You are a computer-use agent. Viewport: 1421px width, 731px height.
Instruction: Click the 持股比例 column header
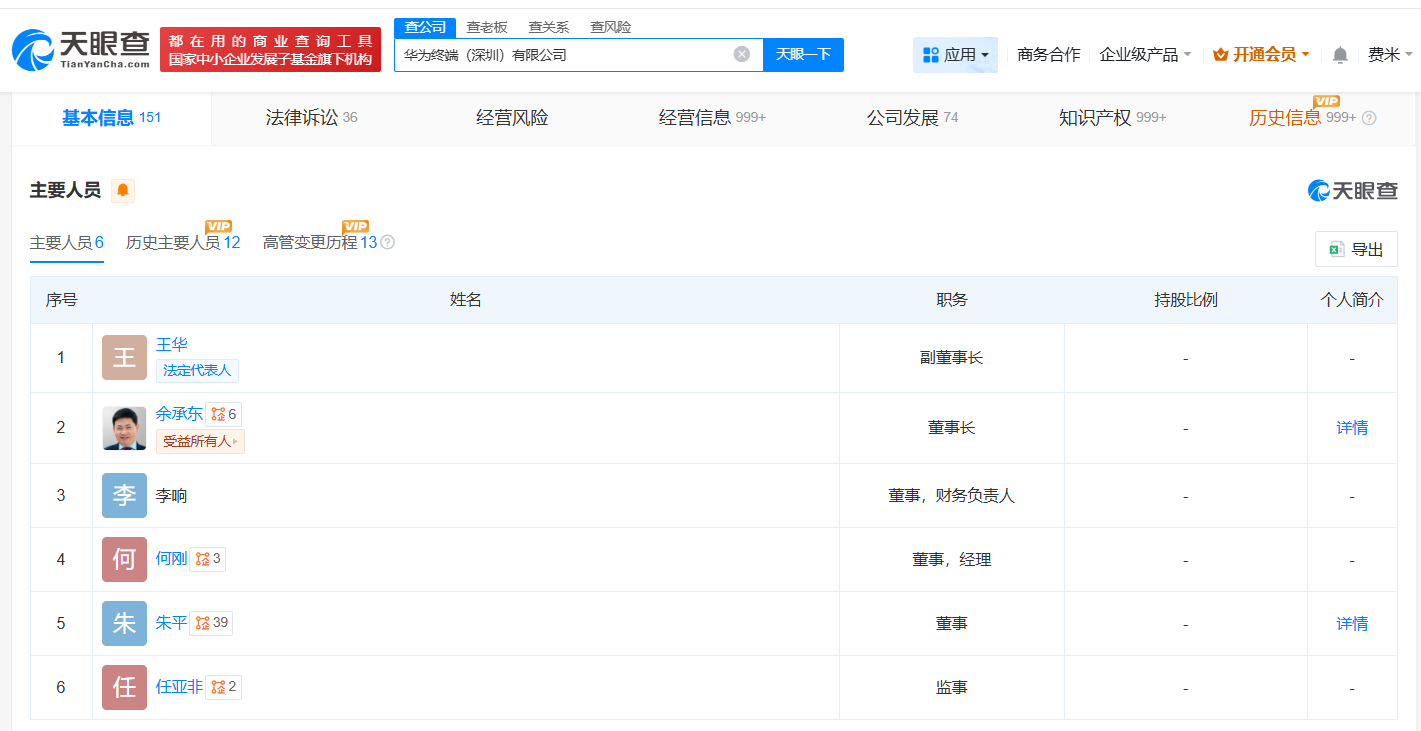[1186, 300]
